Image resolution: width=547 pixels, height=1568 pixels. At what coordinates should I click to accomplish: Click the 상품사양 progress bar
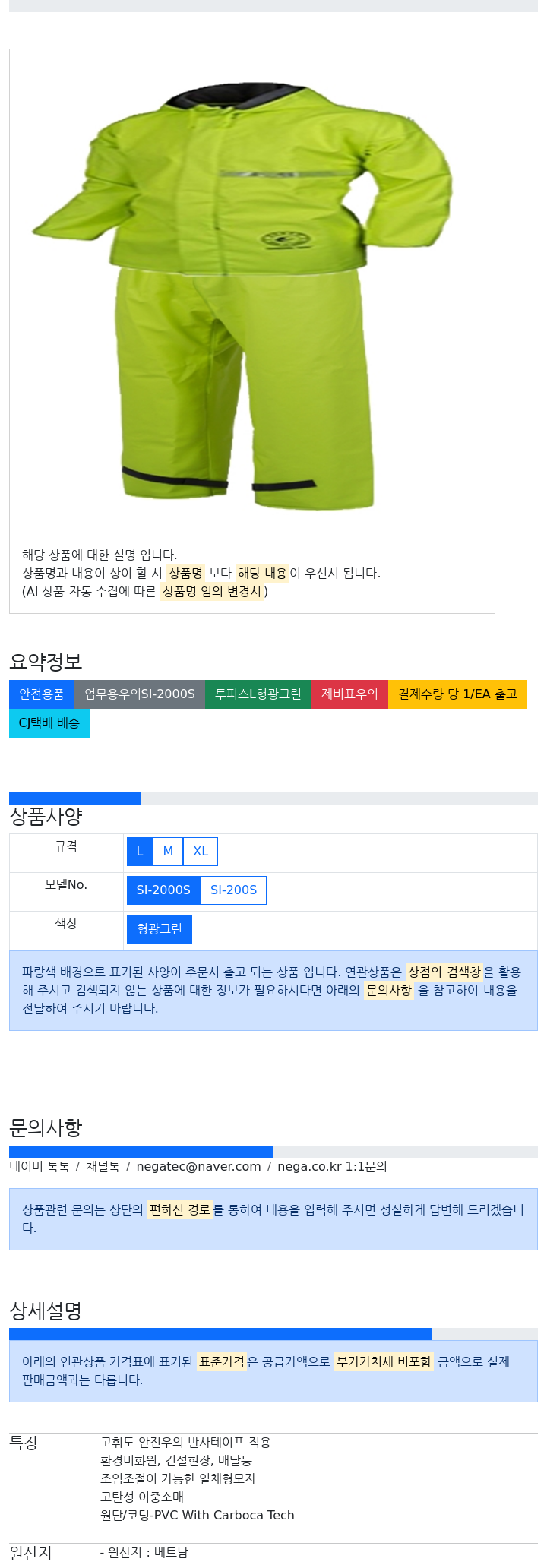(273, 798)
